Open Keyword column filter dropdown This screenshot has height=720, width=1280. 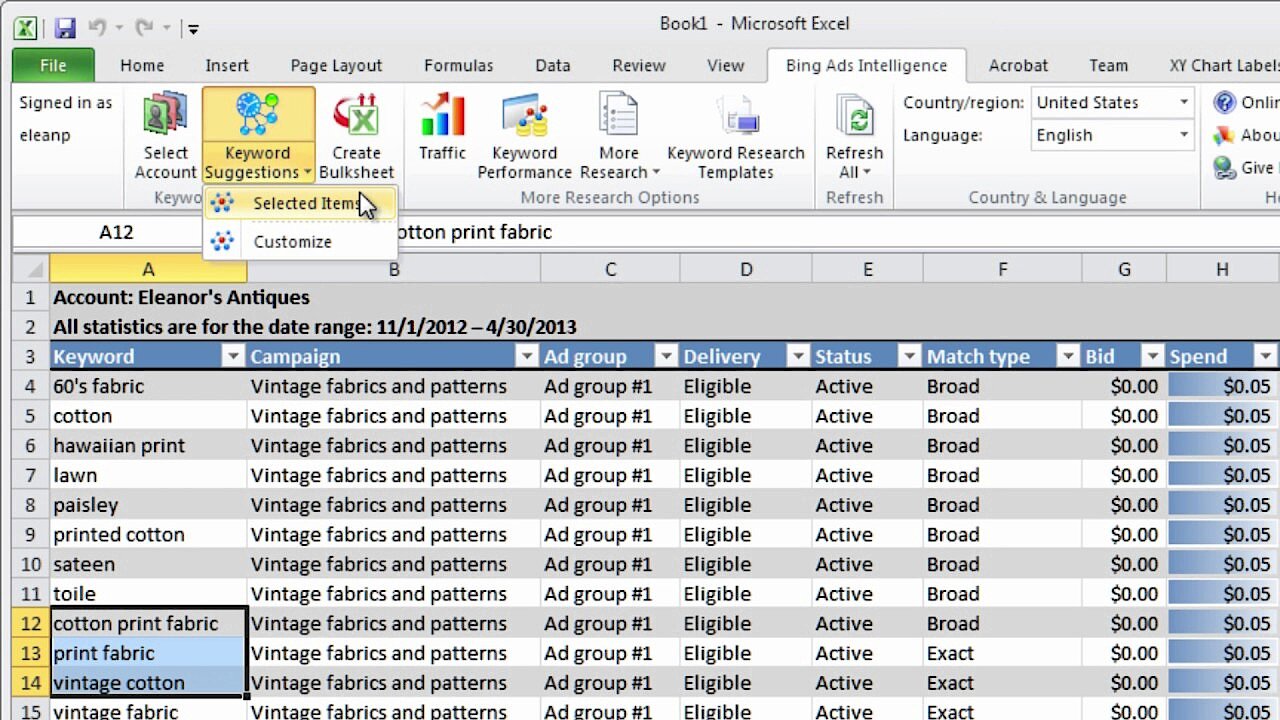[x=233, y=357]
